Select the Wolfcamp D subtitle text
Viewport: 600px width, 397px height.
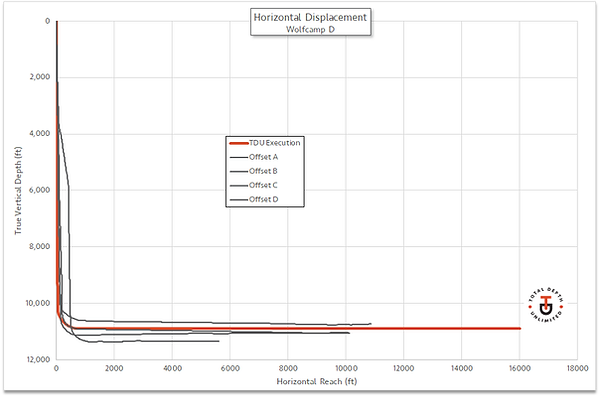pyautogui.click(x=310, y=29)
